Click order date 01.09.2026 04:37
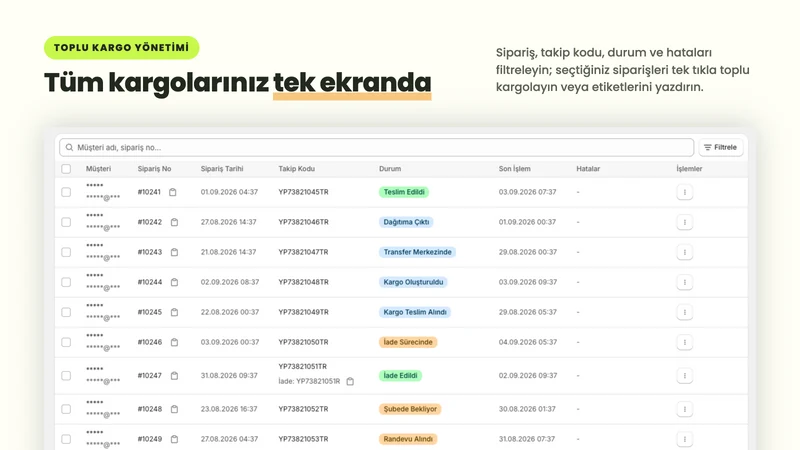 (229, 192)
